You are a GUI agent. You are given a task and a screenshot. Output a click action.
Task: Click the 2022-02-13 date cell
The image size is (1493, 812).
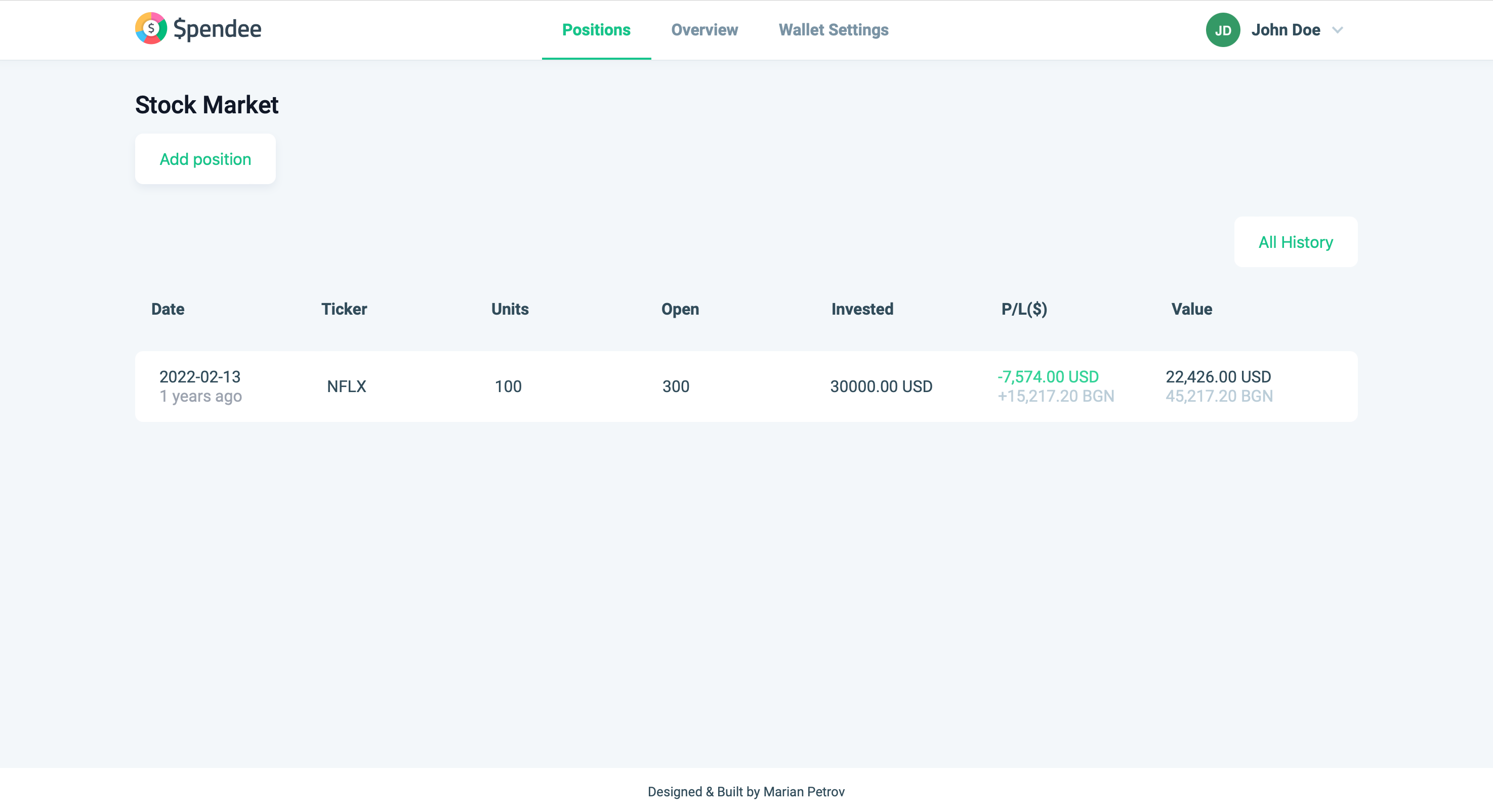[x=200, y=377]
